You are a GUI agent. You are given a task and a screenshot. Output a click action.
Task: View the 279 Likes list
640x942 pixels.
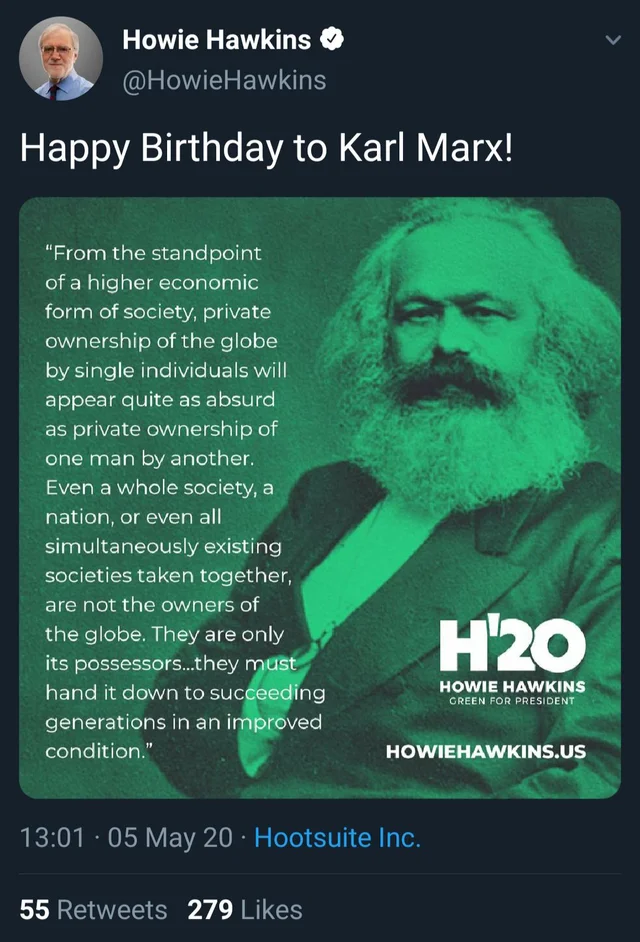245,910
